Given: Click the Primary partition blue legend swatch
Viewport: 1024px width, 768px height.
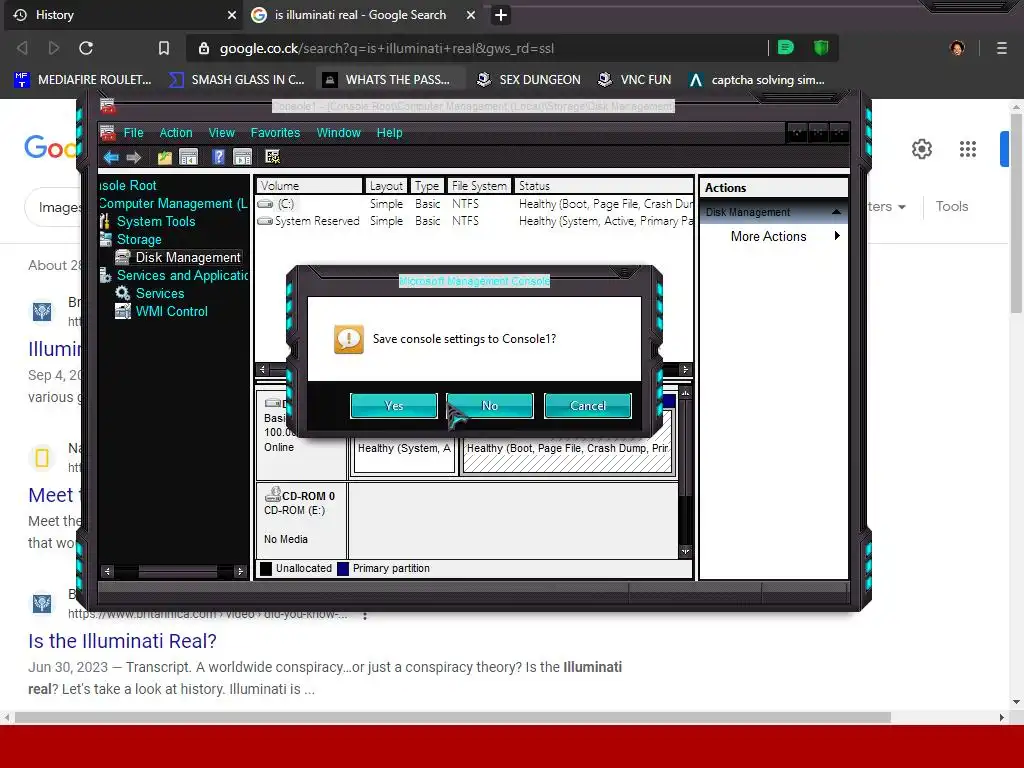Looking at the screenshot, I should click(343, 568).
